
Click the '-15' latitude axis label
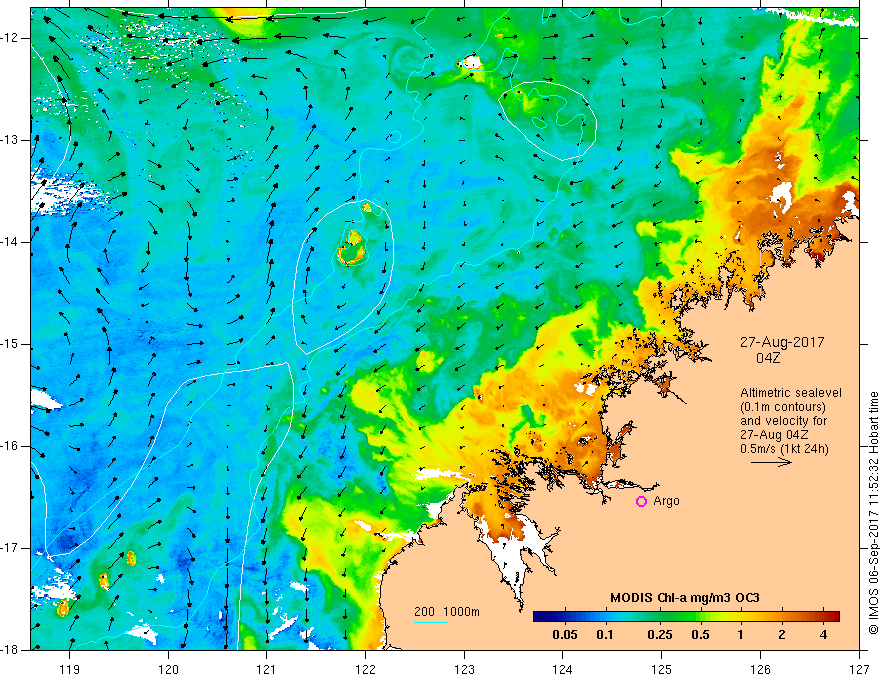click(10, 344)
